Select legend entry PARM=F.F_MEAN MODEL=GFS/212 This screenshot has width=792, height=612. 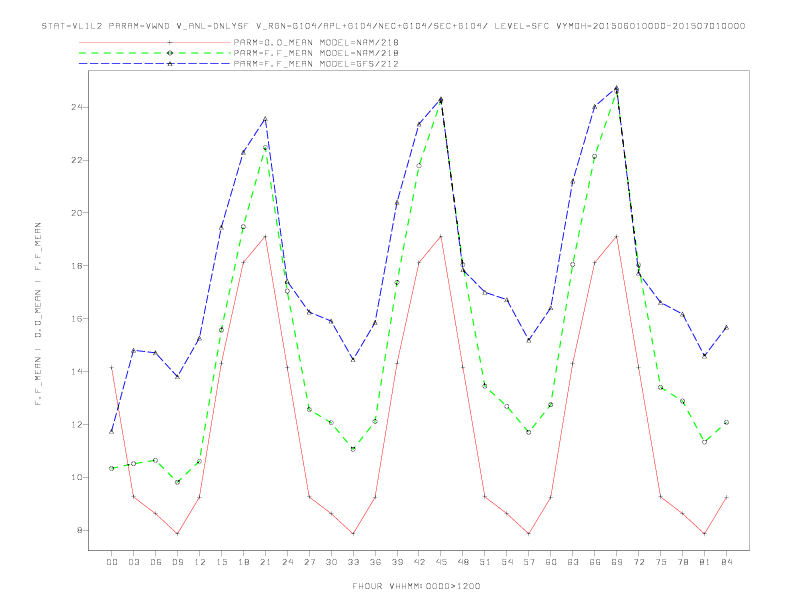[x=316, y=64]
